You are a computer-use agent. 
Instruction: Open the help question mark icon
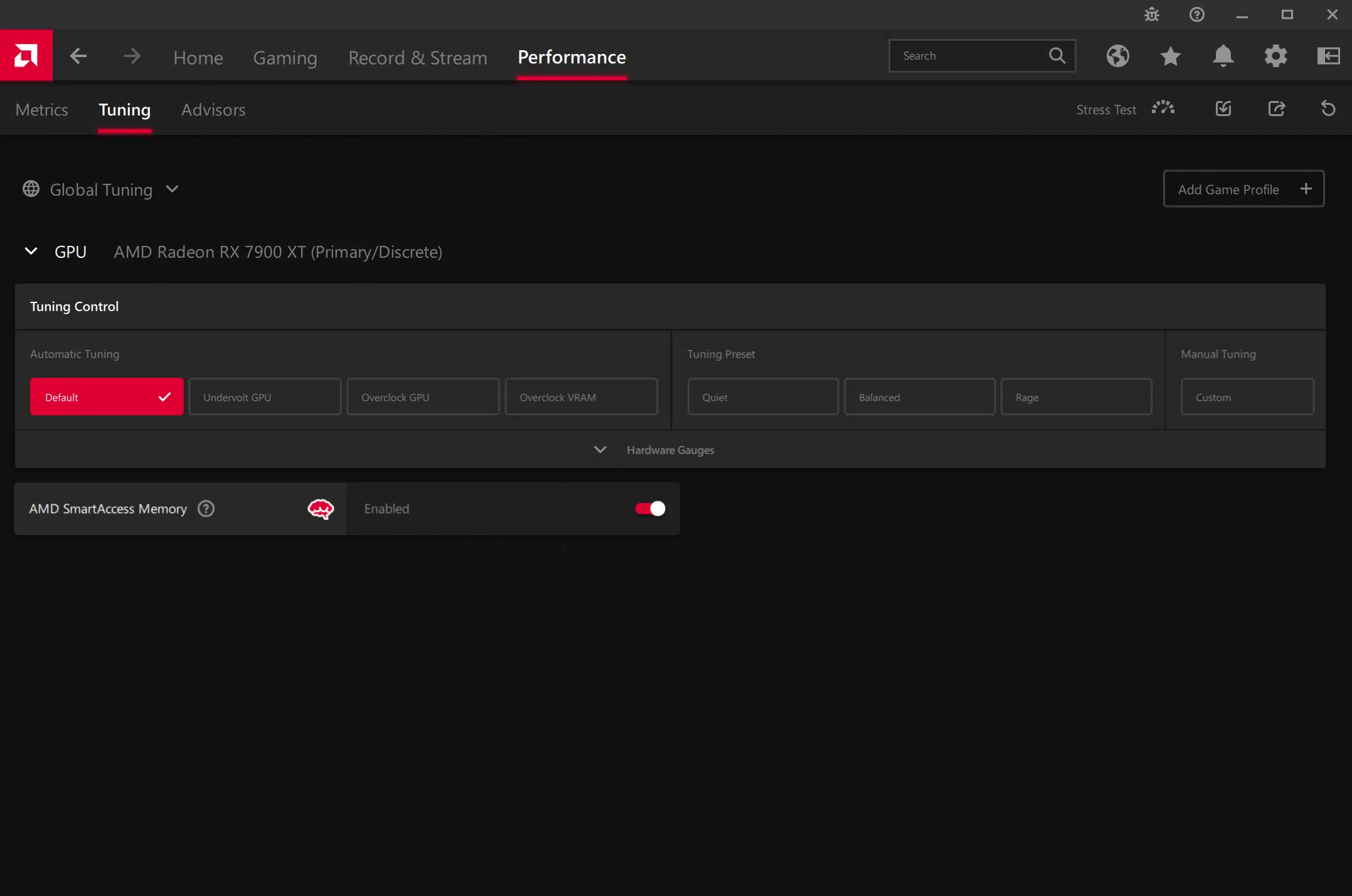(x=1197, y=14)
